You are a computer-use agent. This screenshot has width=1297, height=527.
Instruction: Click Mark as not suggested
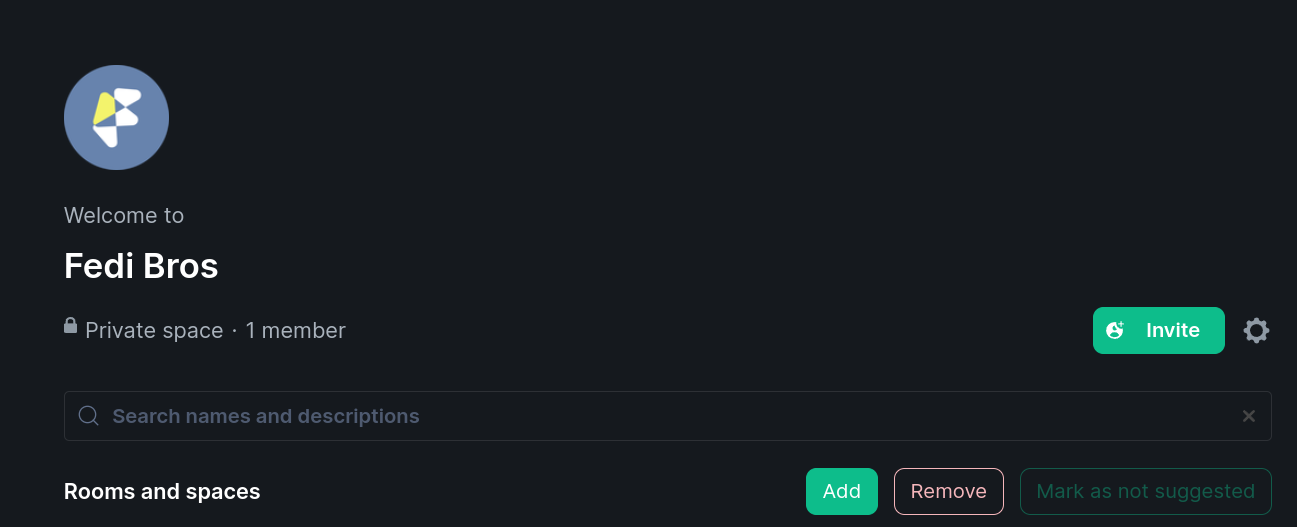pyautogui.click(x=1145, y=491)
